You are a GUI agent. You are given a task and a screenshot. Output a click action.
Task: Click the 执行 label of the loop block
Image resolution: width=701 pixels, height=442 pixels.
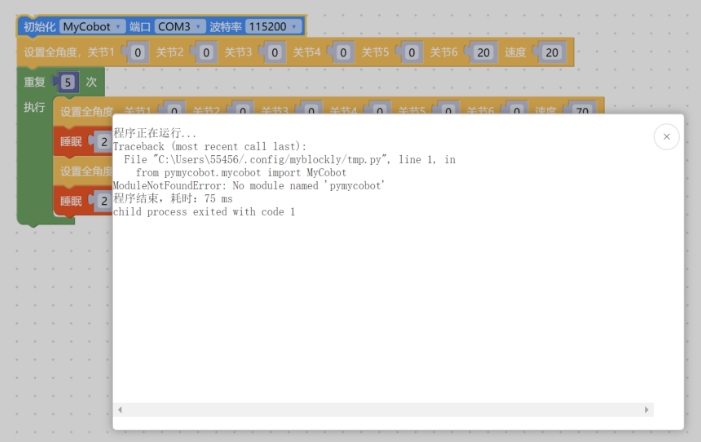point(34,107)
